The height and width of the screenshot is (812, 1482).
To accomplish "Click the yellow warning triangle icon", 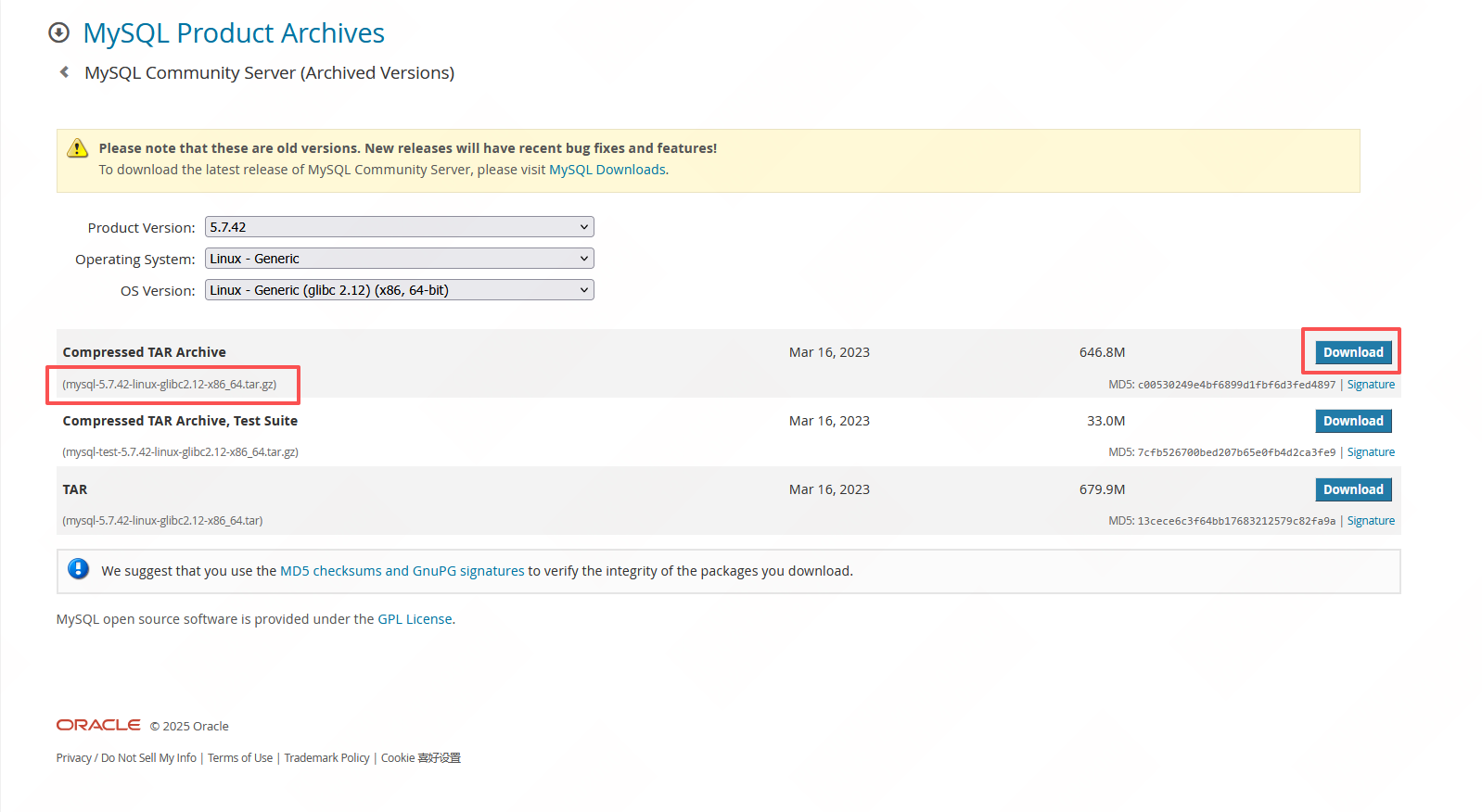I will pos(78,148).
